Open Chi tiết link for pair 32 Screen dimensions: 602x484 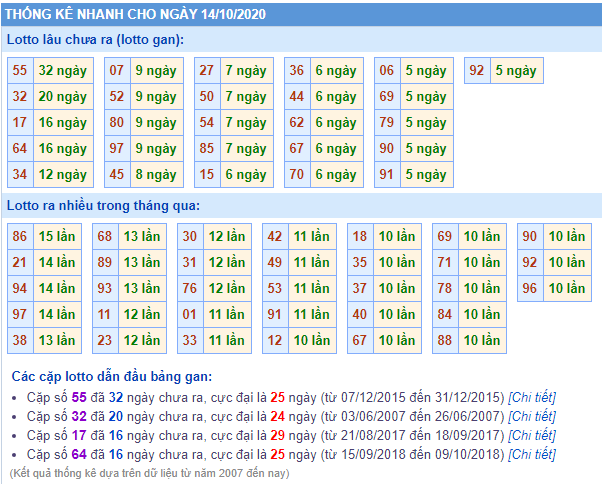531,416
